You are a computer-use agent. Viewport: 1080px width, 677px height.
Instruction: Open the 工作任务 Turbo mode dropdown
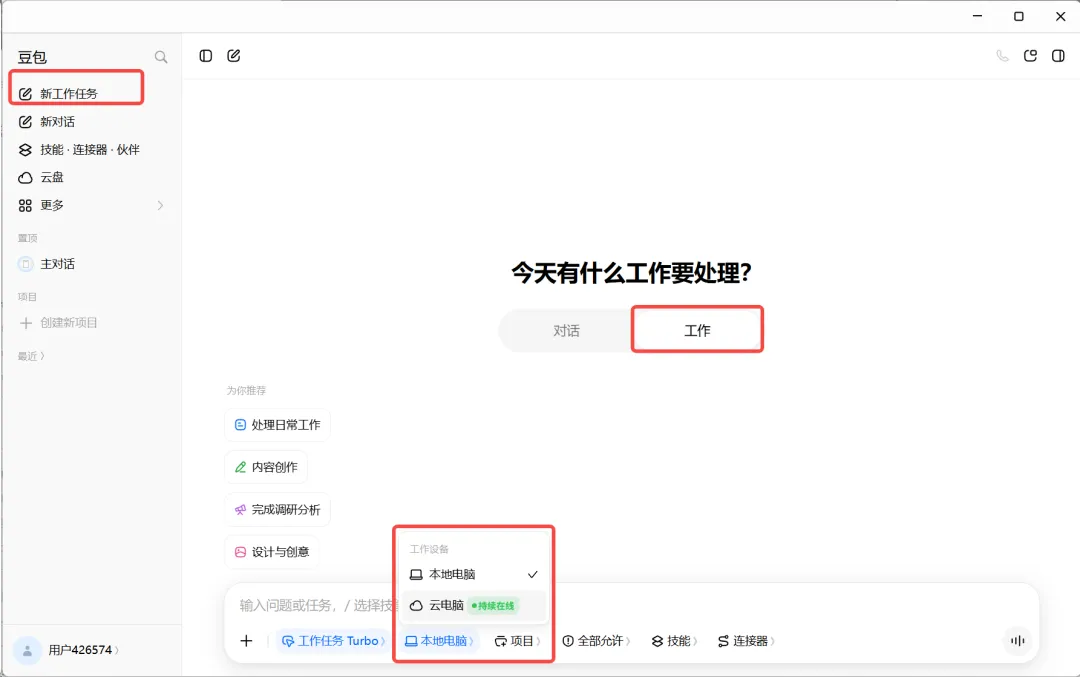tap(333, 641)
